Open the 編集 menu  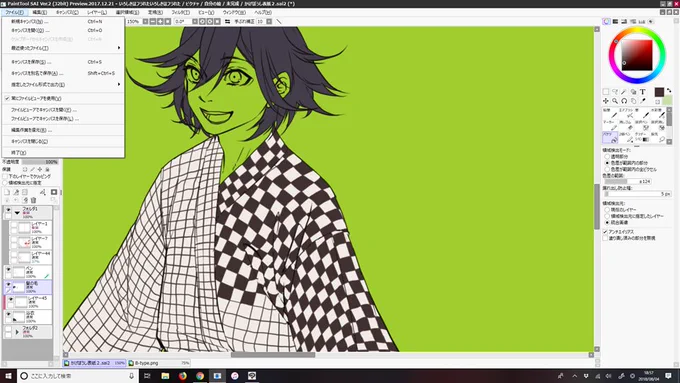point(39,13)
